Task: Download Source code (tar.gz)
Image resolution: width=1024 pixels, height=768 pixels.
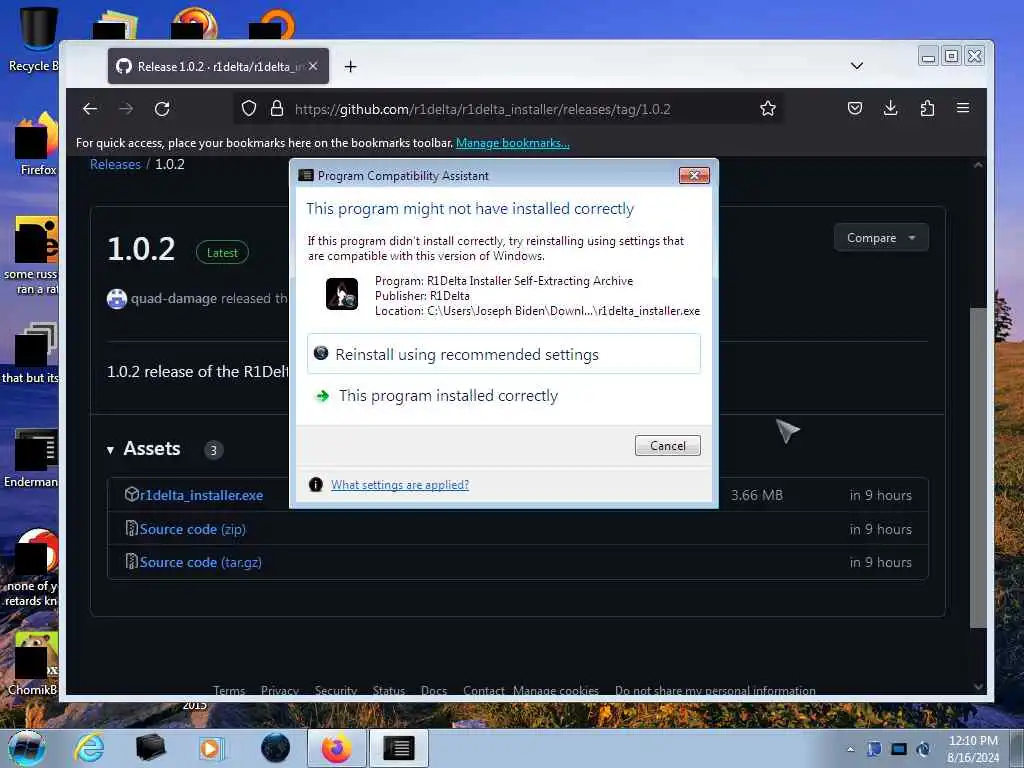Action: 200,562
